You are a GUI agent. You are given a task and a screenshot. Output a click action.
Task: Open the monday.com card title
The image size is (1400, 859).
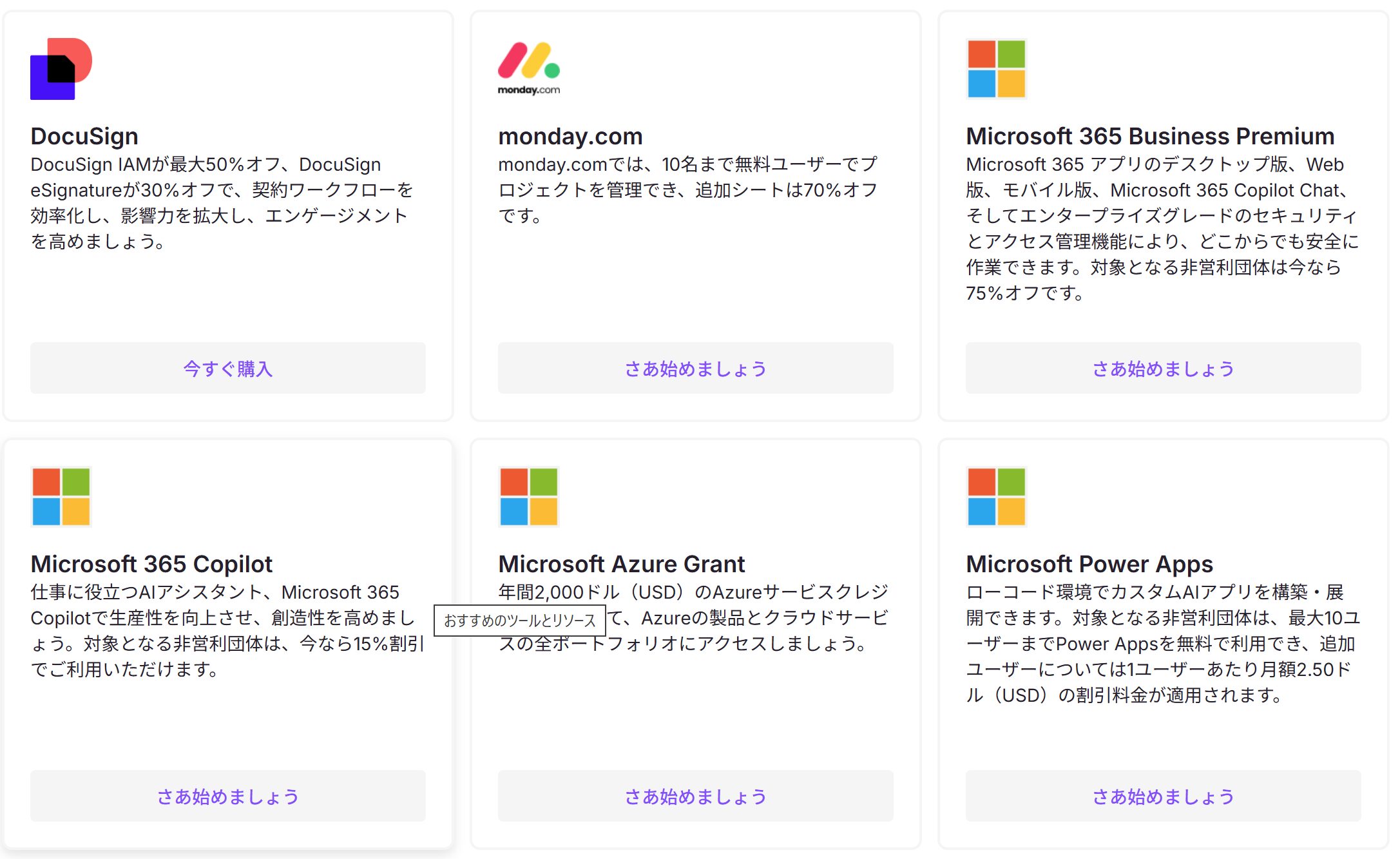click(x=570, y=136)
